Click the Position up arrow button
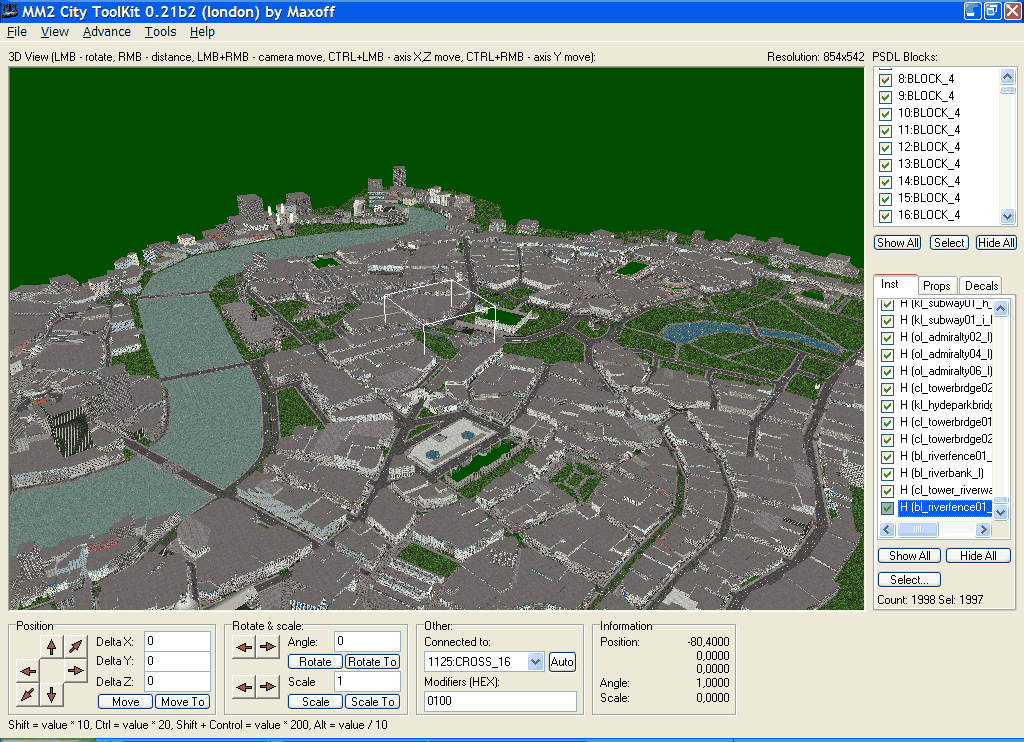 pos(52,647)
